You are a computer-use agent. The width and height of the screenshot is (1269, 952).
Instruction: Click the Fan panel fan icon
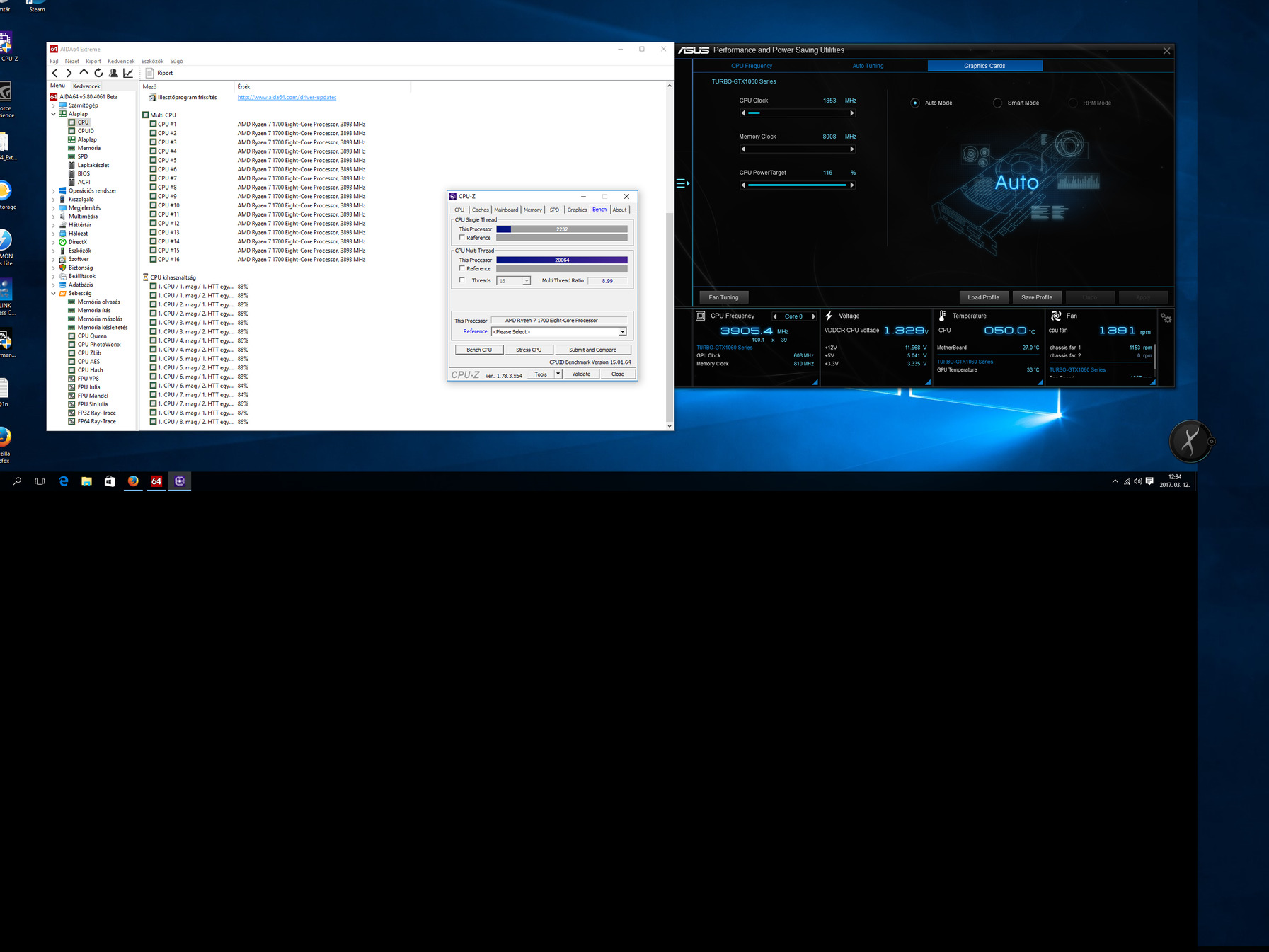tap(1056, 316)
